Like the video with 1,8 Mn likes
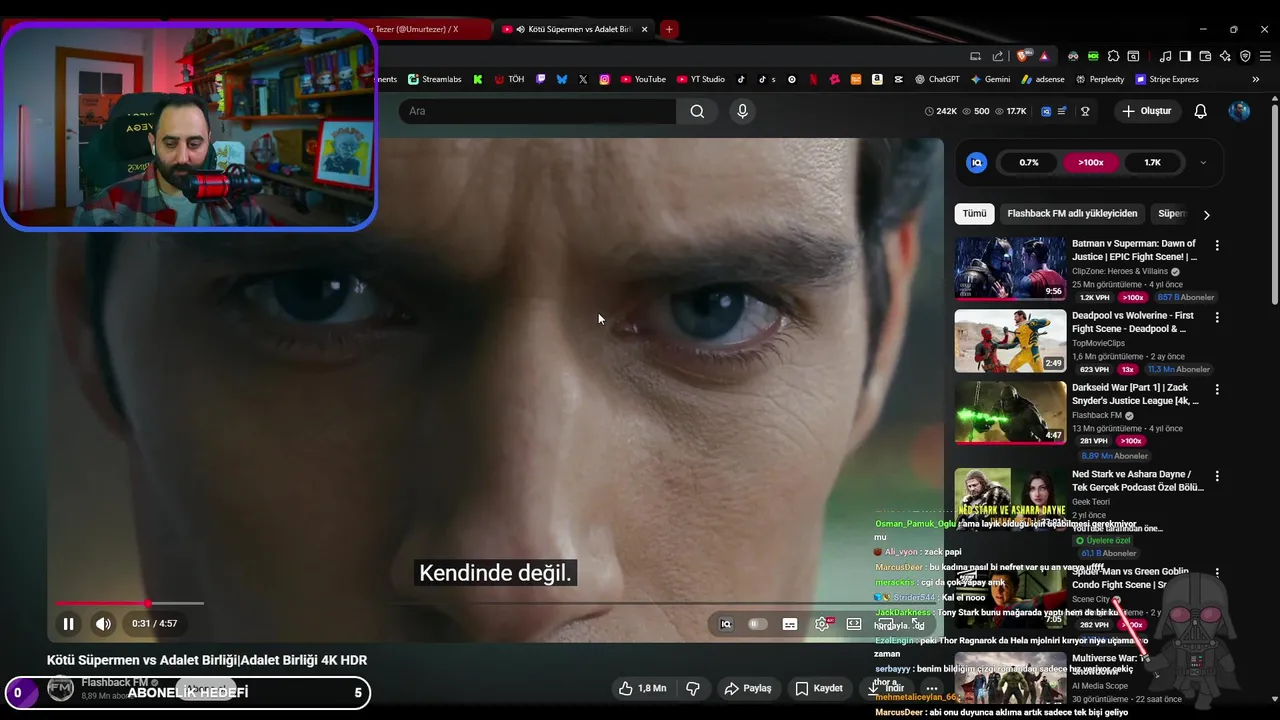Viewport: 1280px width, 720px height. pyautogui.click(x=642, y=688)
